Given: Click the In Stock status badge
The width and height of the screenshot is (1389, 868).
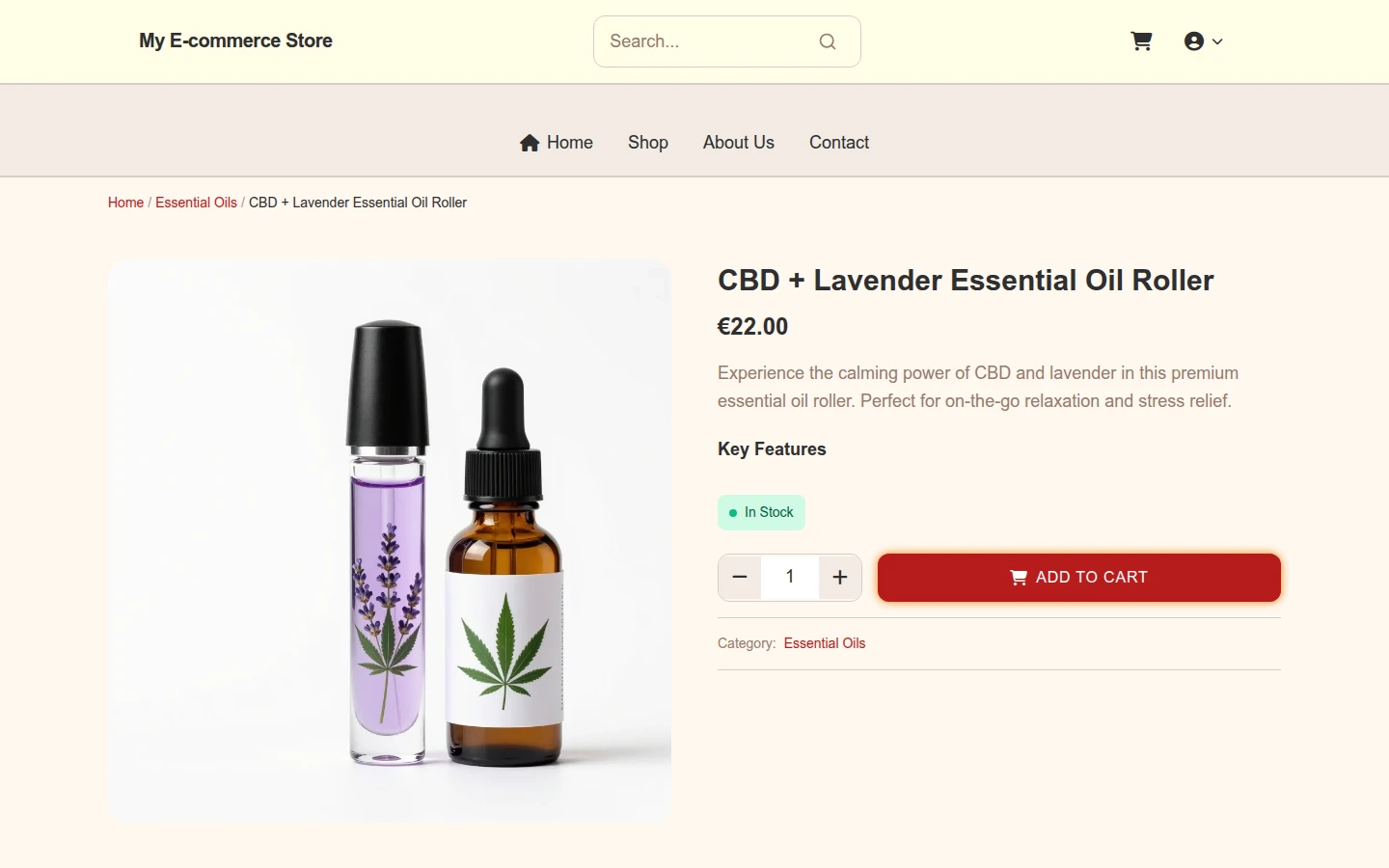Looking at the screenshot, I should (761, 512).
